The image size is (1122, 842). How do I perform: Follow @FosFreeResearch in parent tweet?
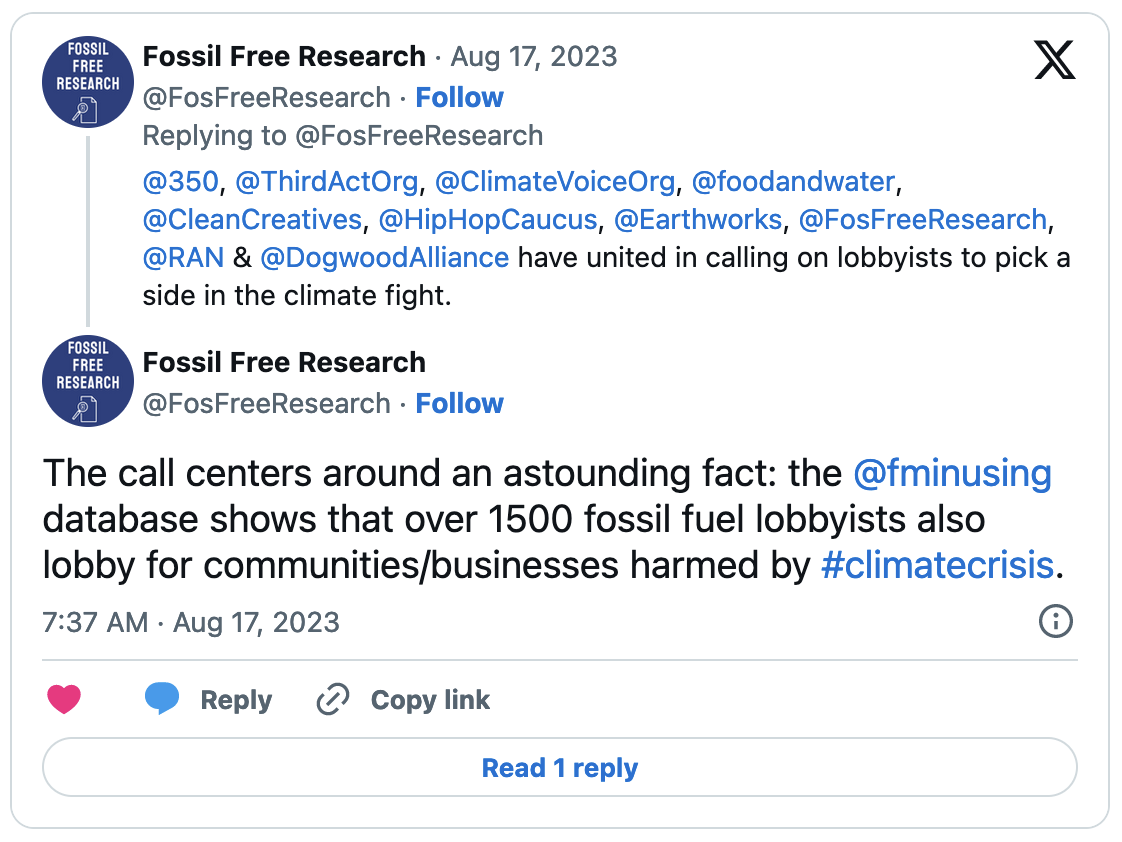[459, 97]
